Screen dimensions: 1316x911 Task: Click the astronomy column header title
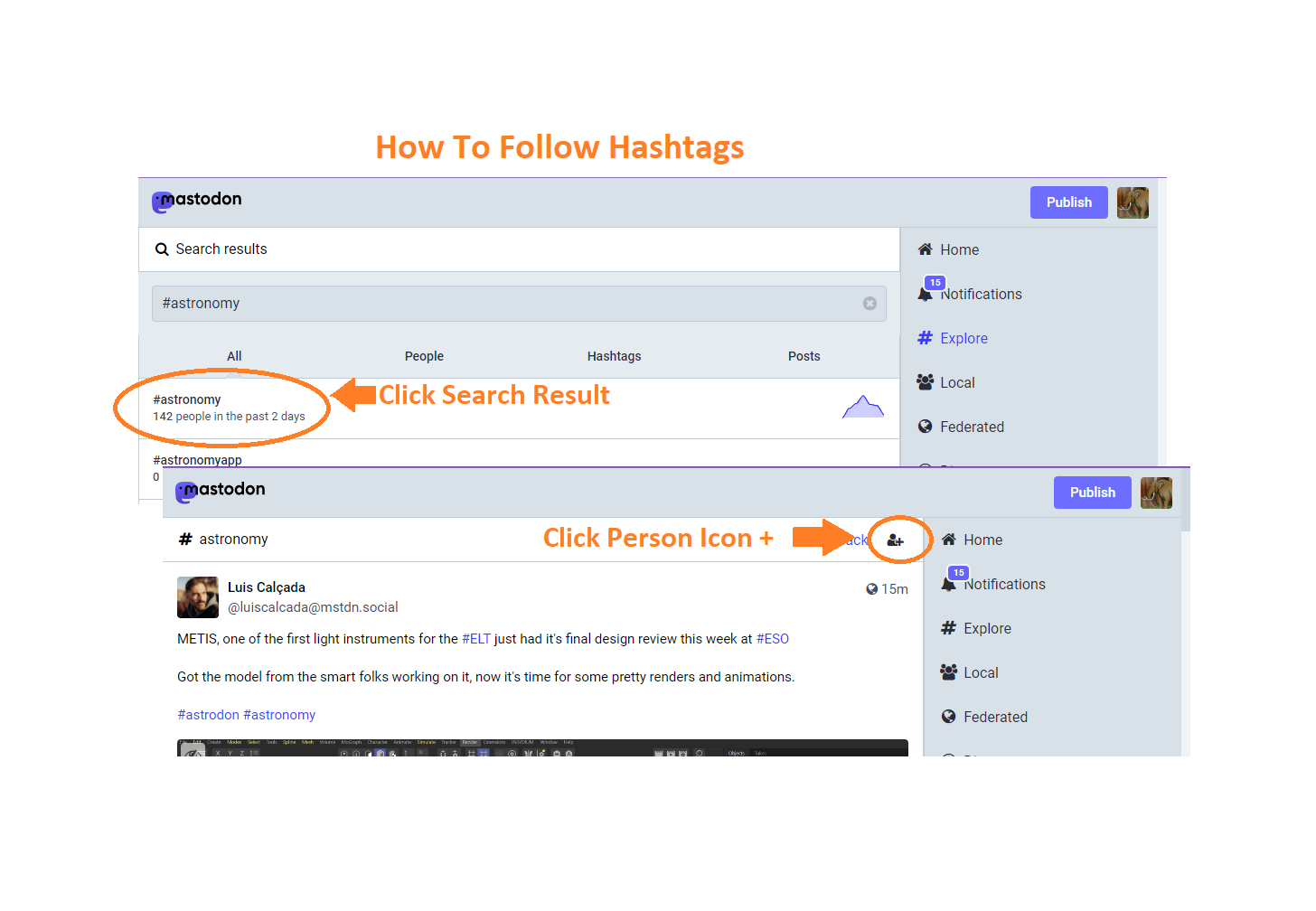click(233, 540)
